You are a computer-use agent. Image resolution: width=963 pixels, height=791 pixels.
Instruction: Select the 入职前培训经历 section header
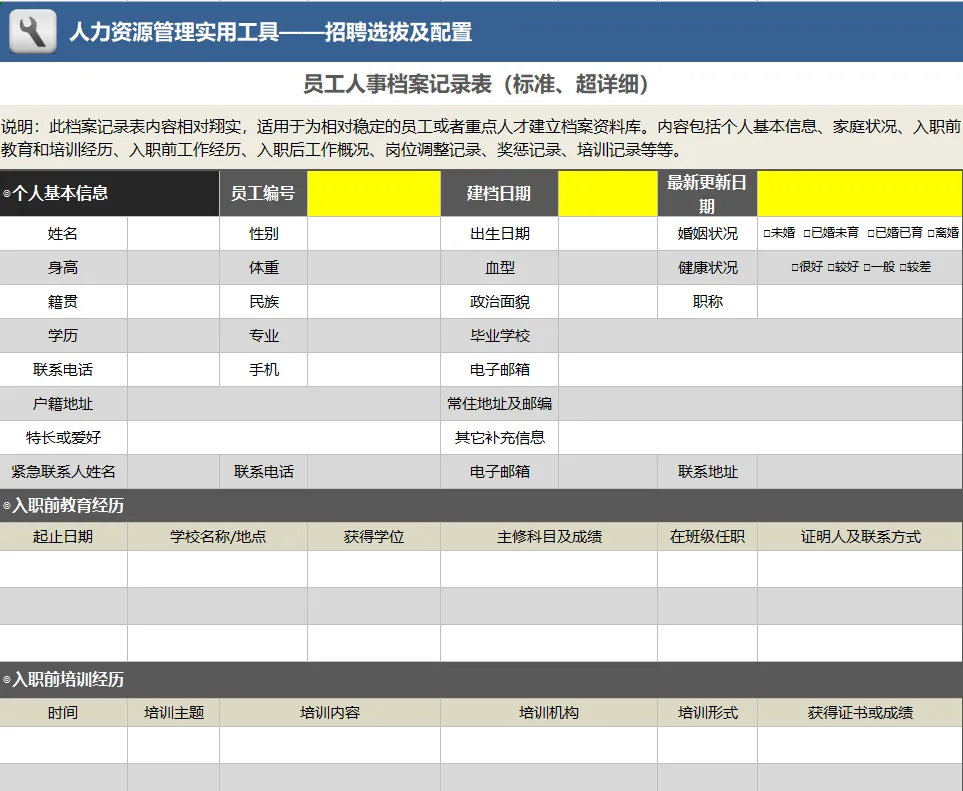(x=482, y=679)
